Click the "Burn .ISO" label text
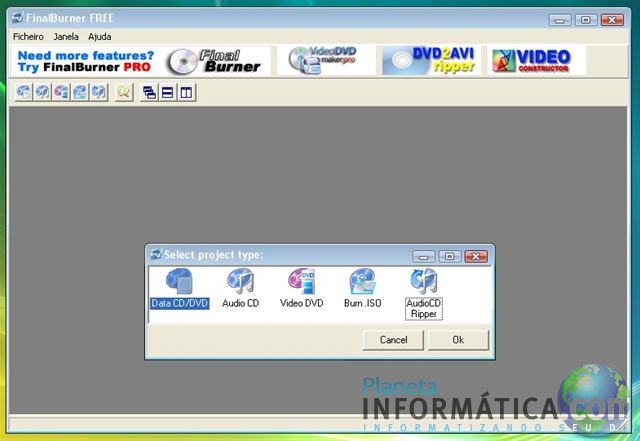Screen dimensions: 640x441 362,303
